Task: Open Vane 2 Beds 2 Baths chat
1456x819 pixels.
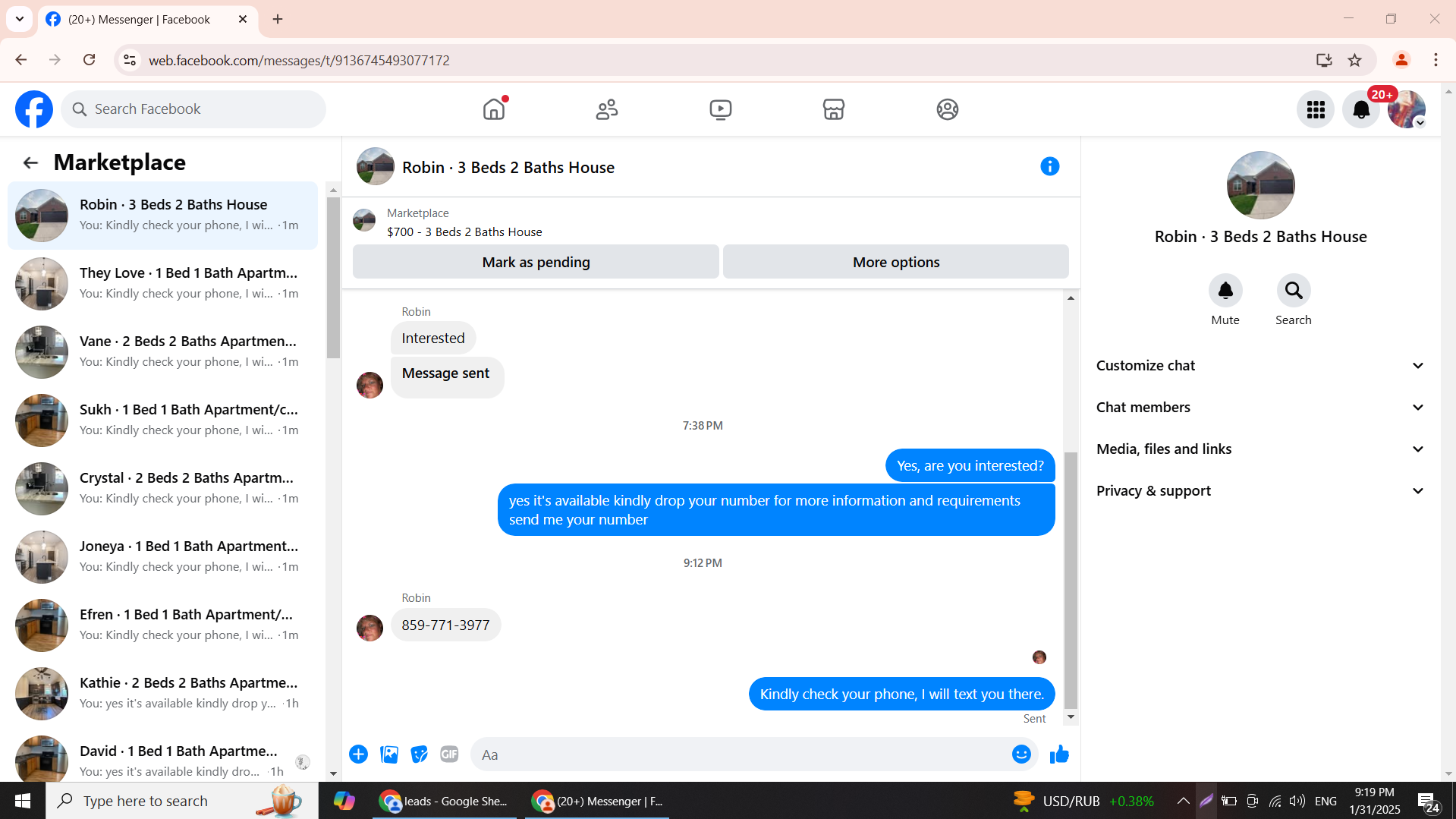Action: (x=162, y=352)
